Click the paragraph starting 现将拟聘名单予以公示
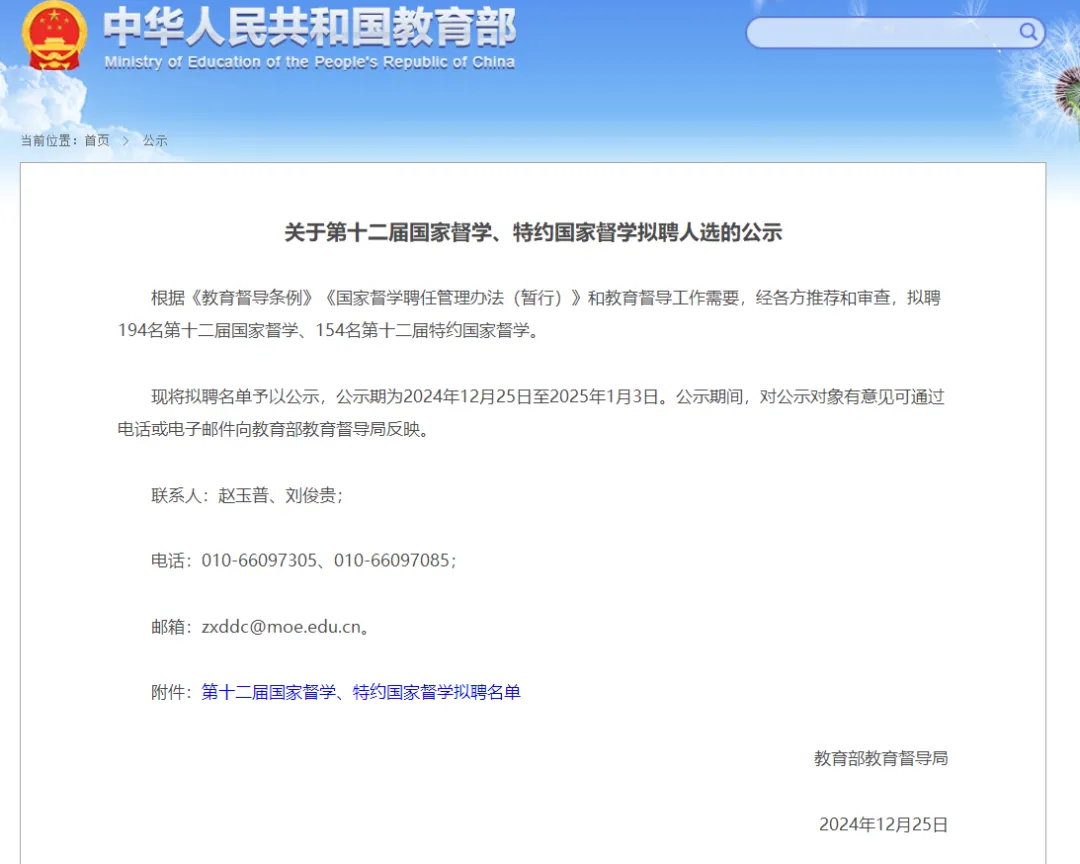The width and height of the screenshot is (1080, 864). [531, 413]
